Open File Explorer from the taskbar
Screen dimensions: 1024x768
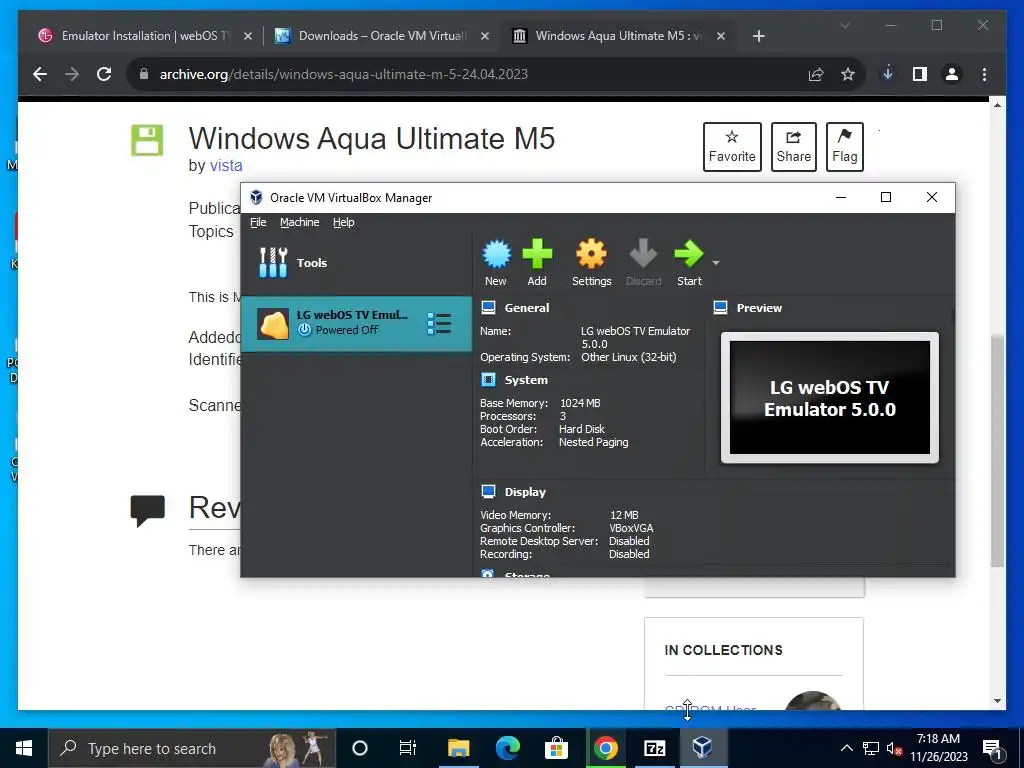coord(458,748)
